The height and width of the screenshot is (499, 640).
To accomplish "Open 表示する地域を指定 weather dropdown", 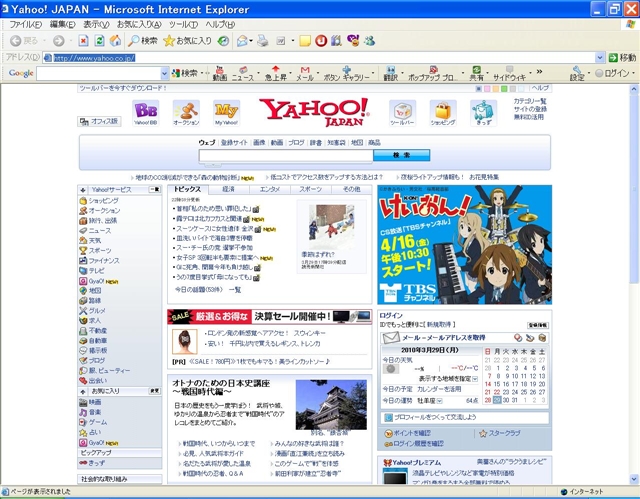I will pos(475,379).
